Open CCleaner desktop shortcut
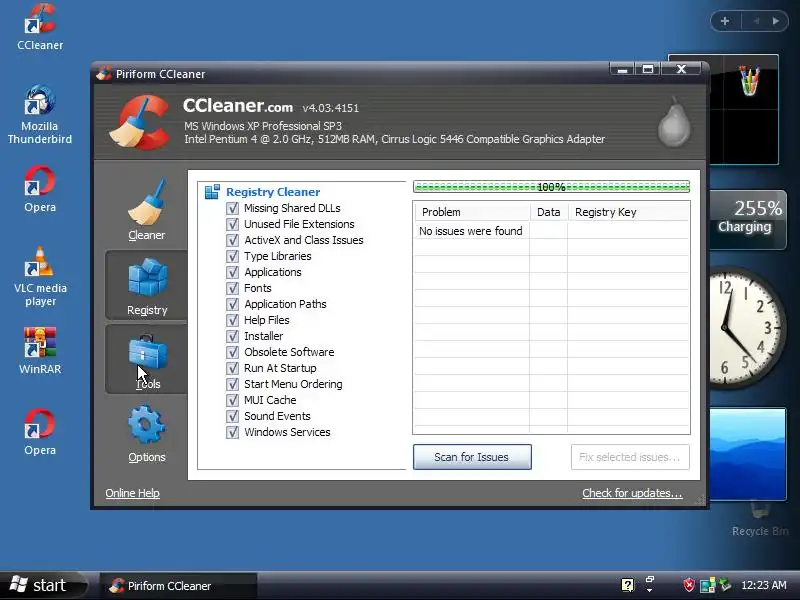Screen dimensions: 800x600 pos(40,27)
